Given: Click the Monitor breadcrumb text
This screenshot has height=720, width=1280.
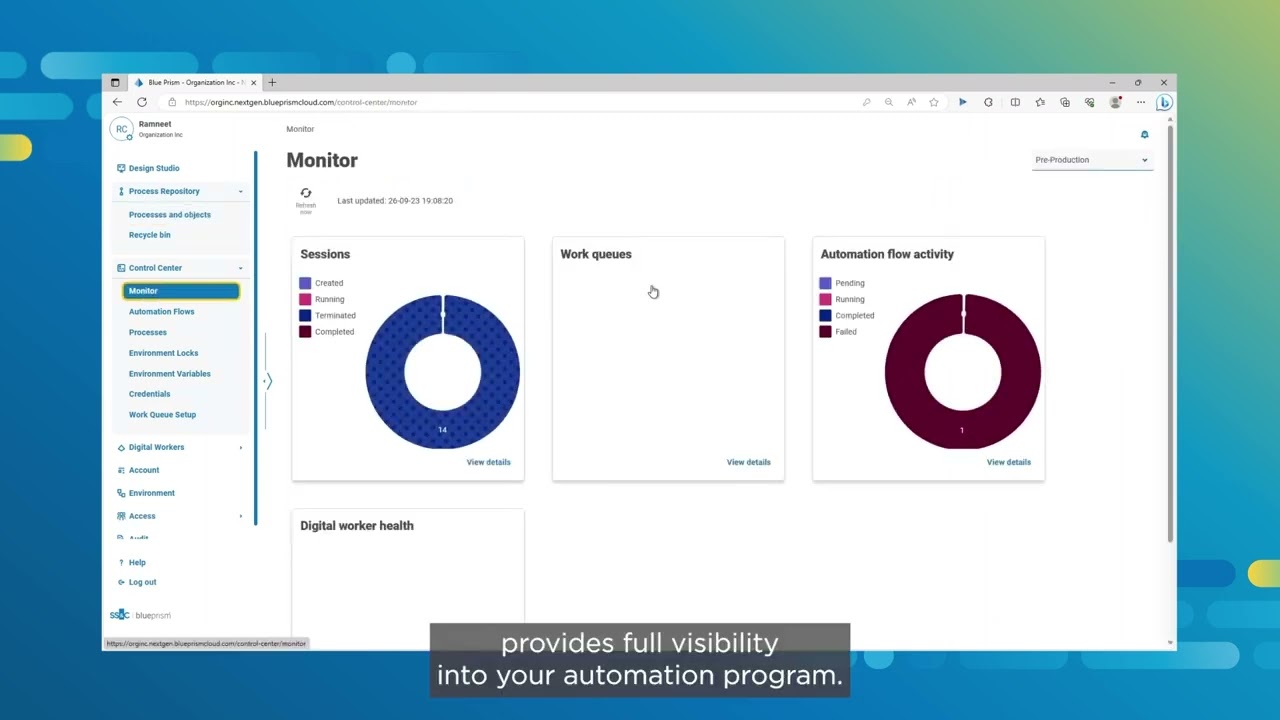Looking at the screenshot, I should click(300, 129).
